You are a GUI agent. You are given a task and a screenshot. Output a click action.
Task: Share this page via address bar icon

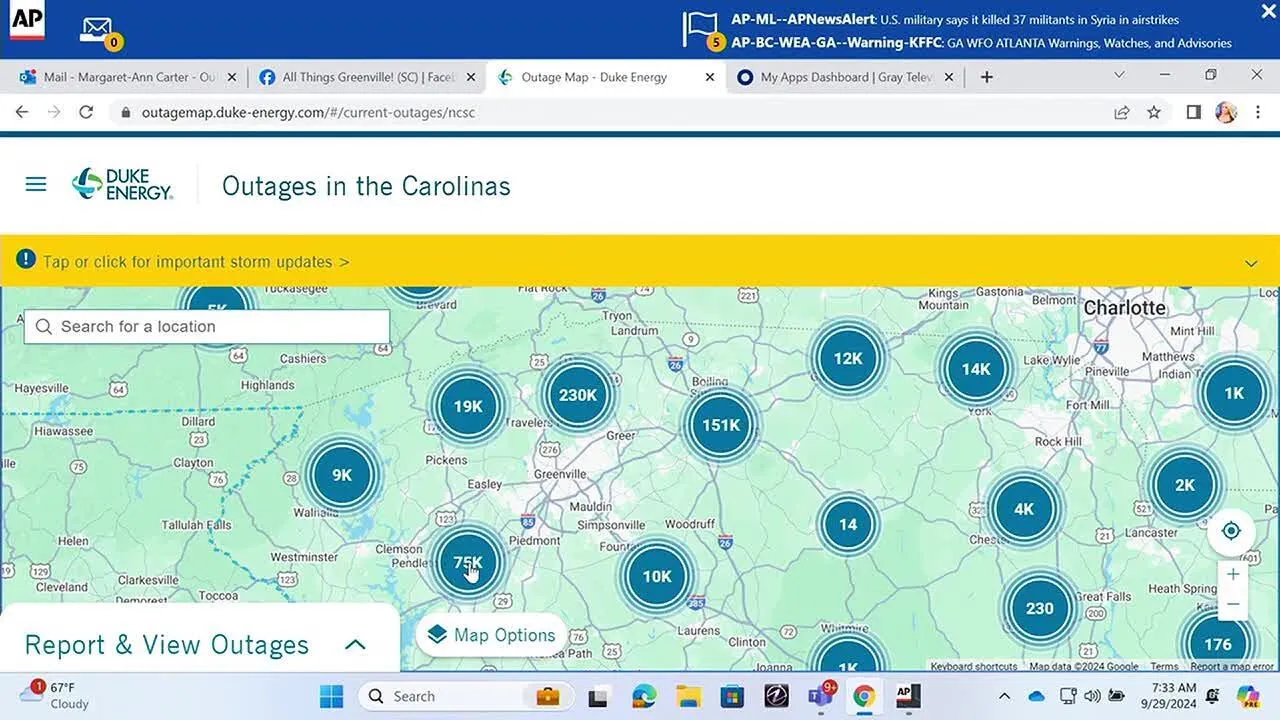click(1122, 112)
